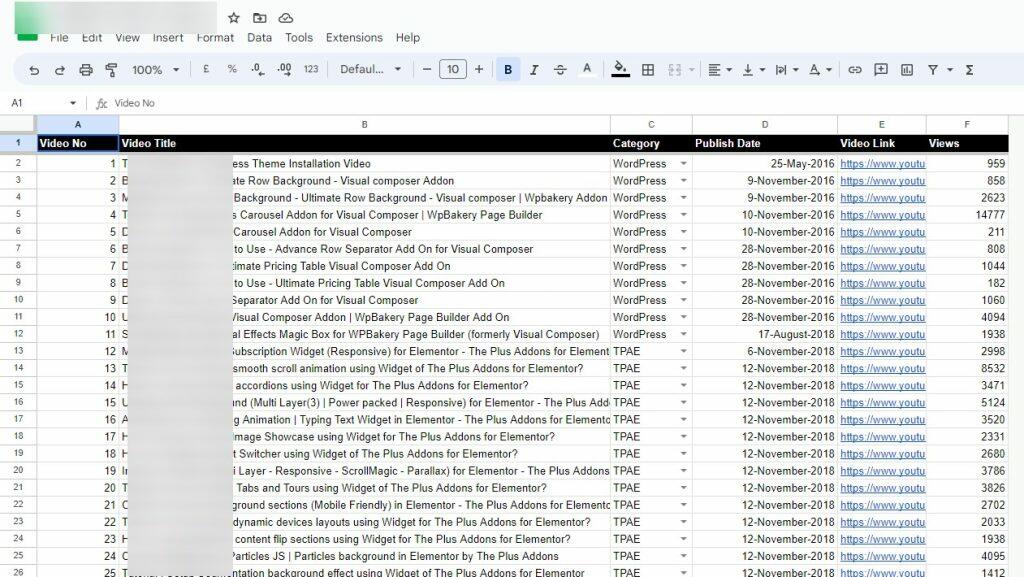Screen dimensions: 1024x577
Task: Click the Borders icon
Action: coord(648,70)
